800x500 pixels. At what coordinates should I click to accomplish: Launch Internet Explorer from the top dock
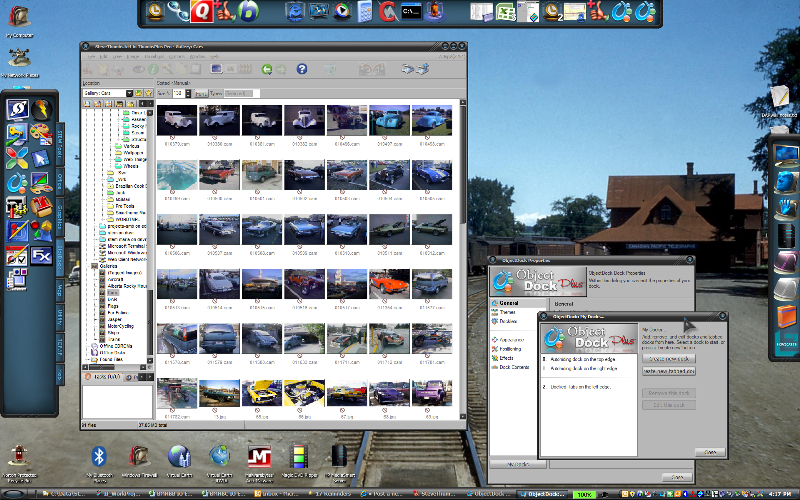pos(295,12)
